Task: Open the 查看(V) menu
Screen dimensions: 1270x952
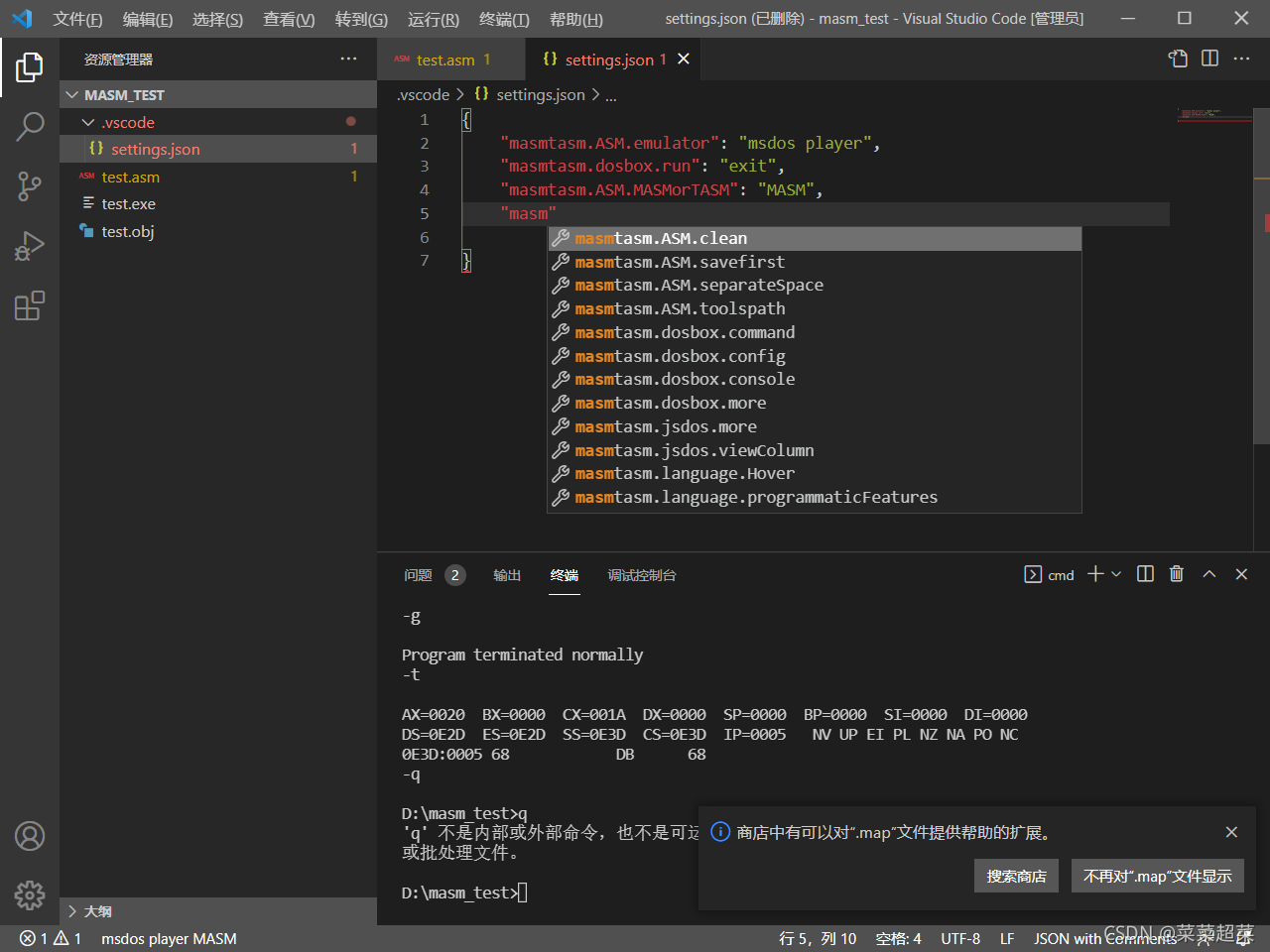Action: [289, 19]
